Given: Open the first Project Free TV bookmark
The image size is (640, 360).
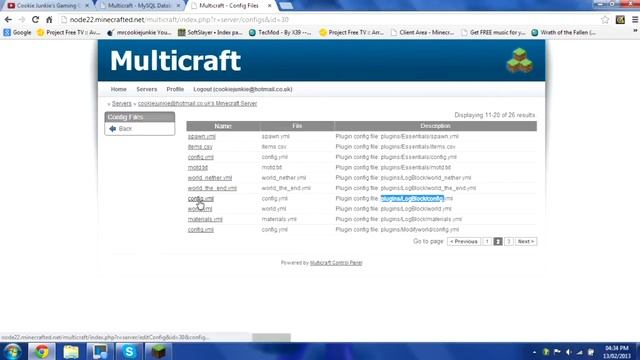Looking at the screenshot, I should click(x=69, y=32).
